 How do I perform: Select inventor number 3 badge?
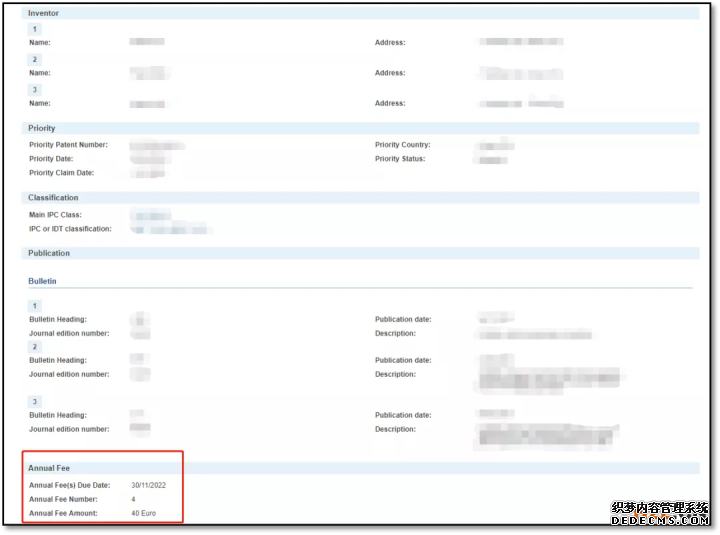[34, 90]
